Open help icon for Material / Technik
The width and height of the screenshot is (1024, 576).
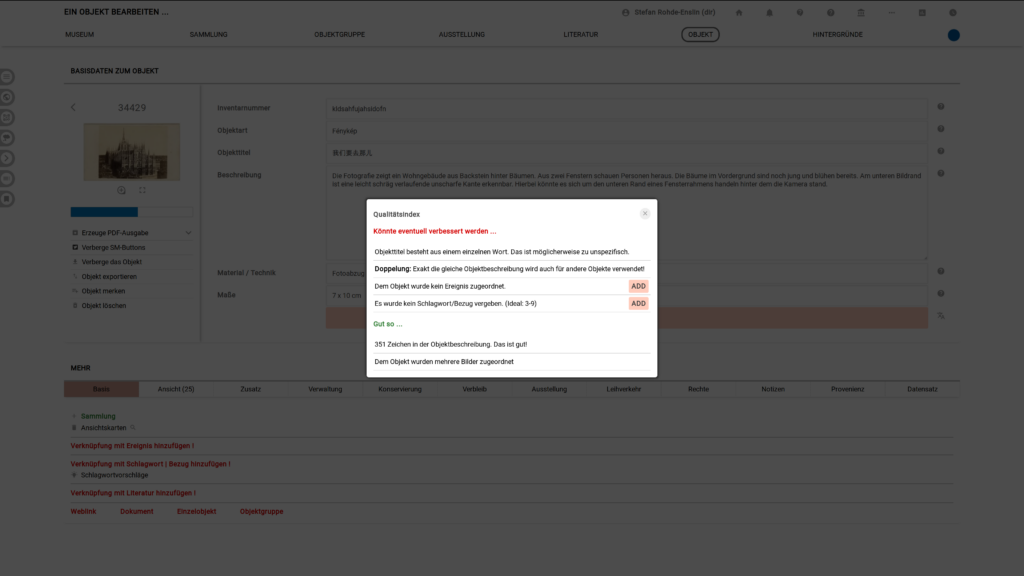tap(941, 271)
